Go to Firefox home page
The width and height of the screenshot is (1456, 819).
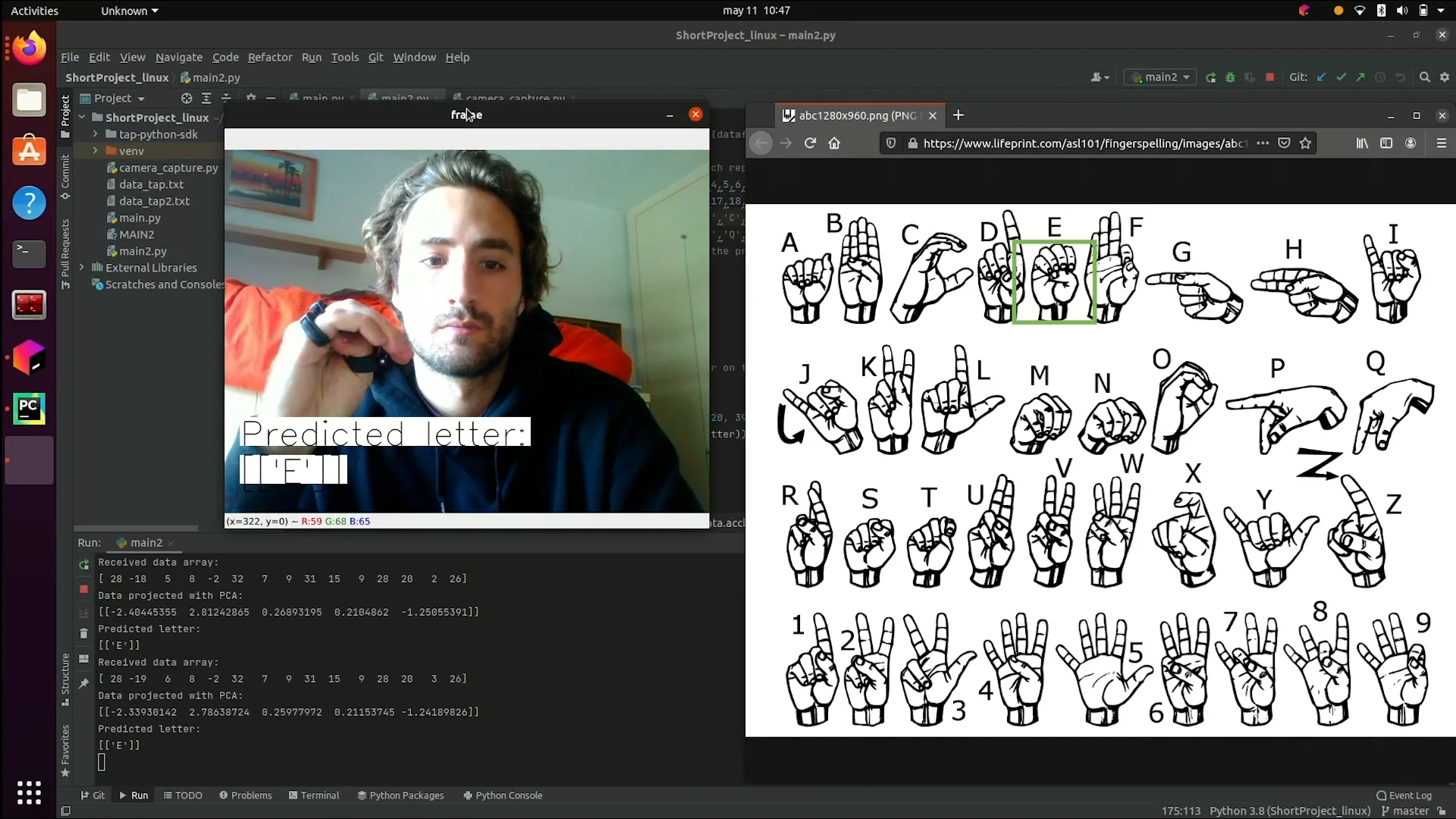834,143
